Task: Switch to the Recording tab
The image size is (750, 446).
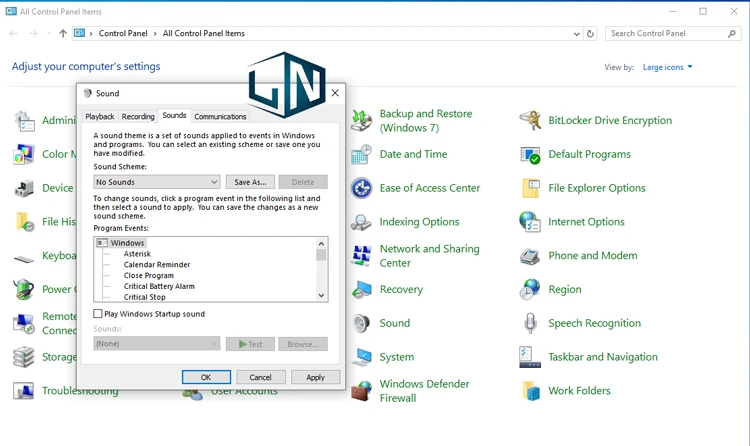Action: click(138, 116)
